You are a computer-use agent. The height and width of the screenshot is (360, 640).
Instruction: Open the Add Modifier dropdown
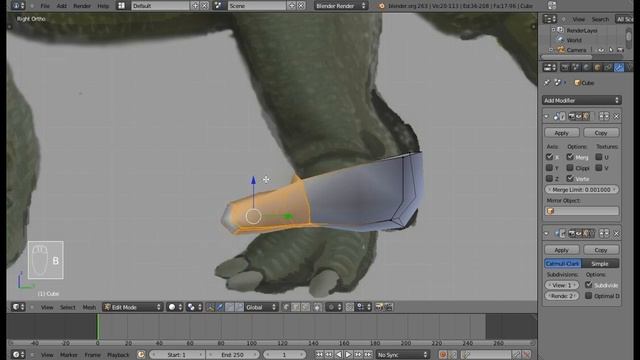(x=582, y=100)
